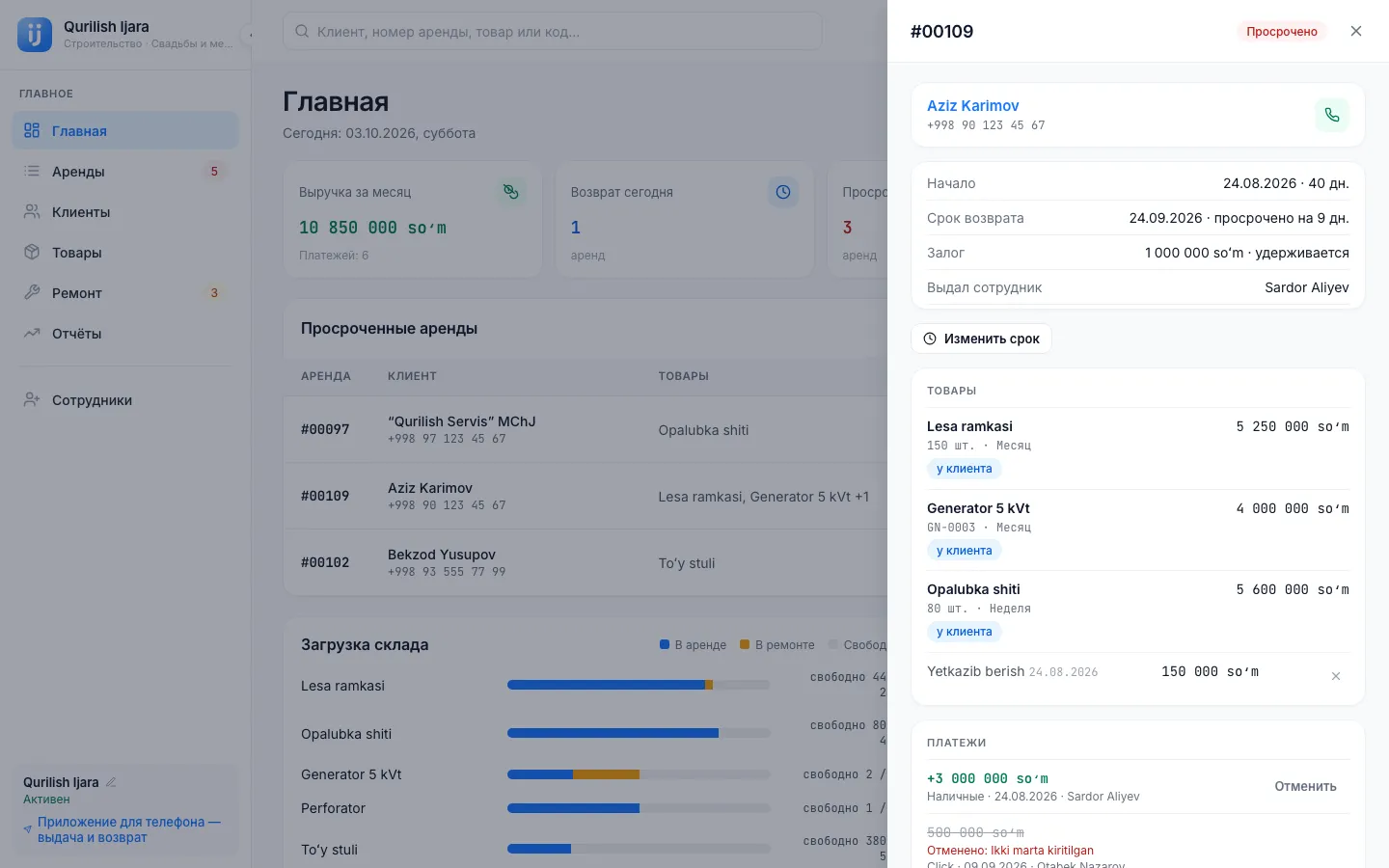Screen dimensions: 1389x868
Task: Open the Товары section
Action: 125,252
